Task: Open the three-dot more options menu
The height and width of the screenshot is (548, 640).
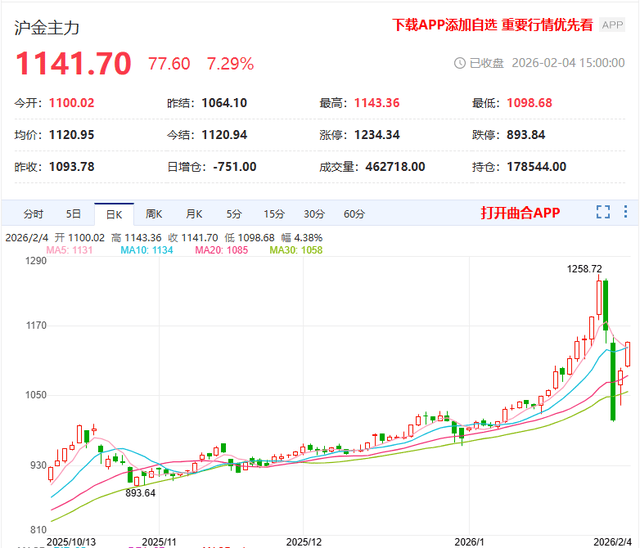Action: 626,212
